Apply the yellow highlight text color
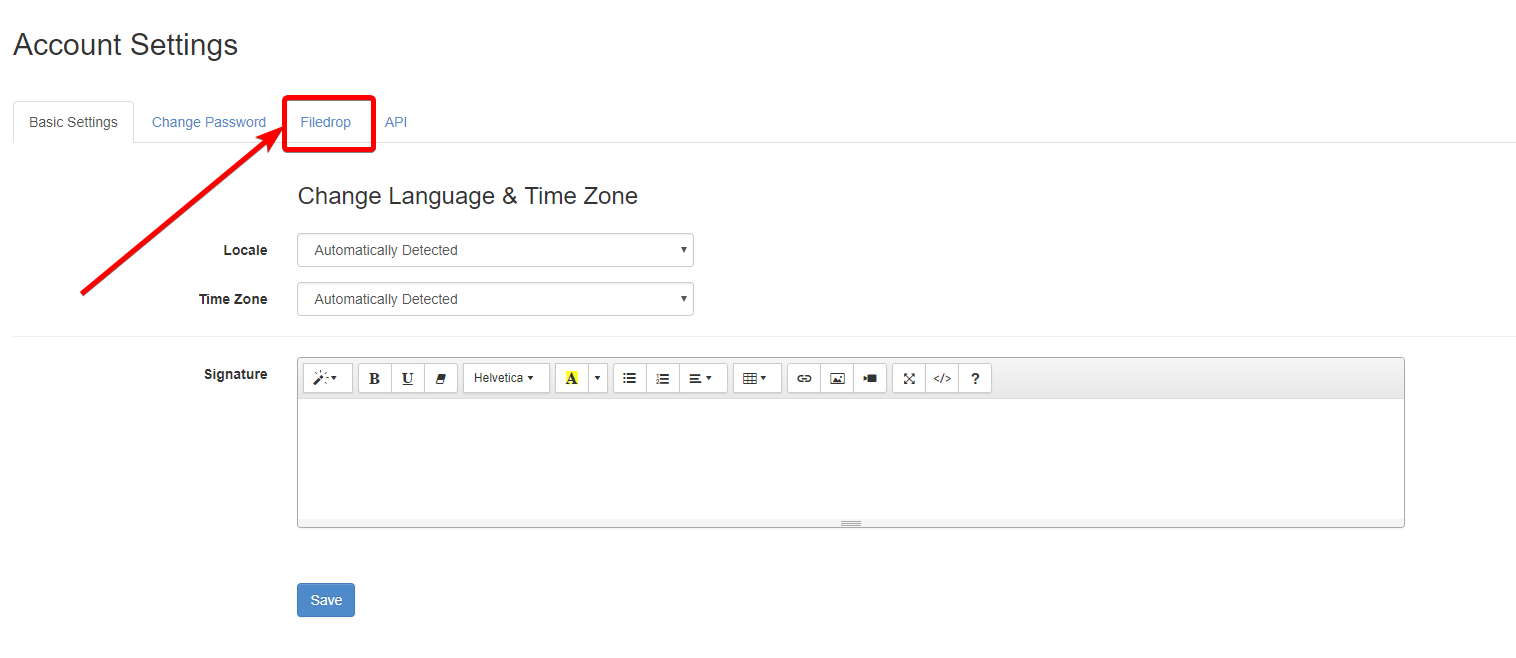 click(571, 378)
